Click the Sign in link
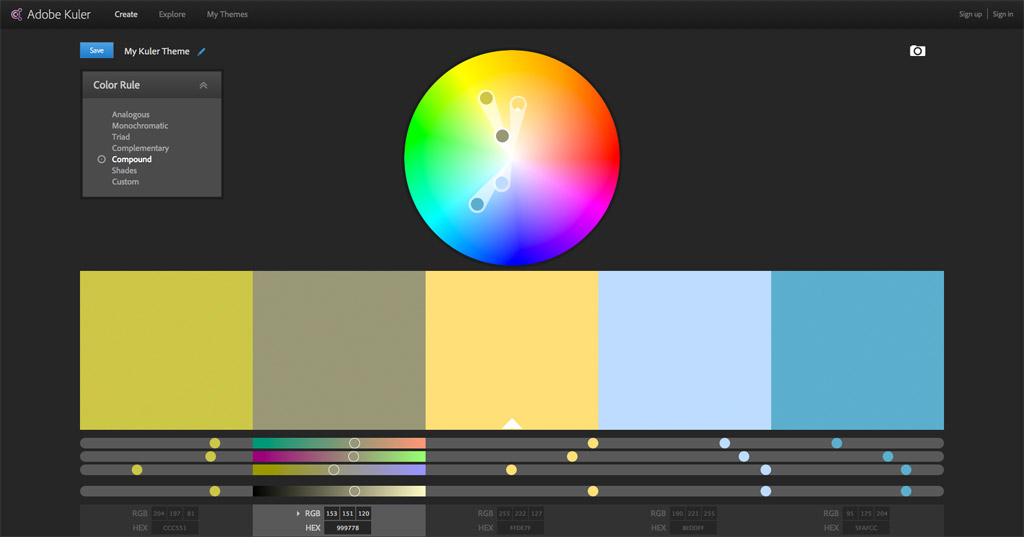The image size is (1024, 537). 1003,14
